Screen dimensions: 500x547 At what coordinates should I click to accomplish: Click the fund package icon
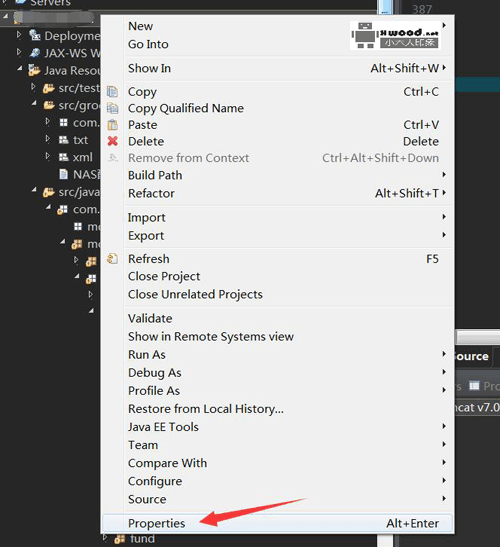(120, 539)
